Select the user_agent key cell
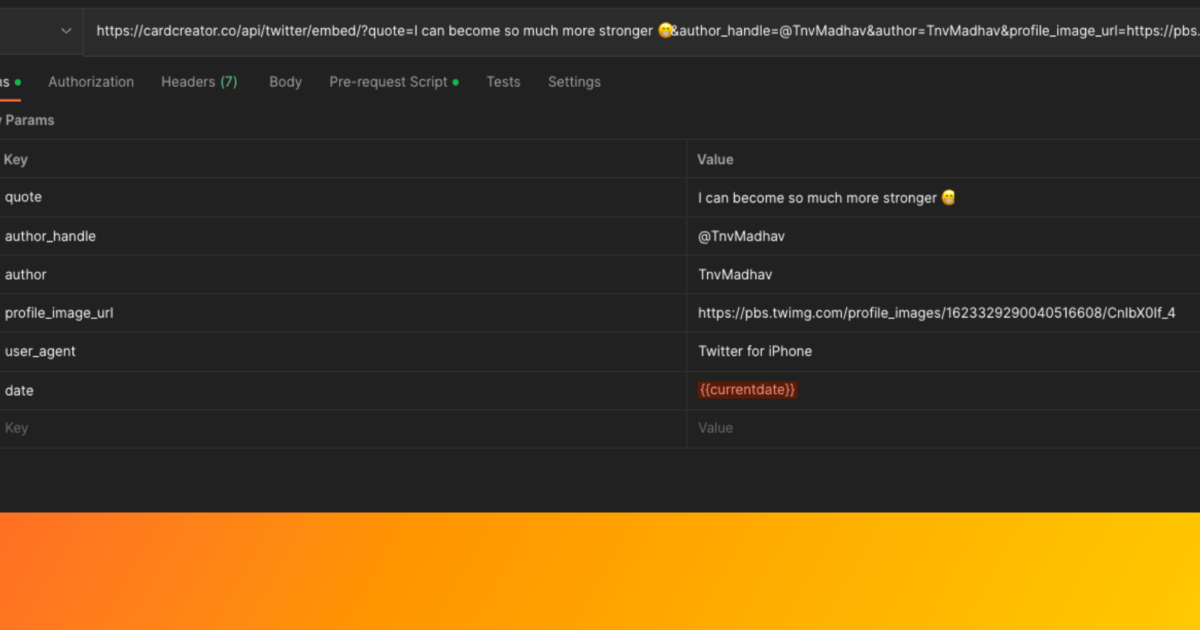This screenshot has height=630, width=1200. [40, 351]
